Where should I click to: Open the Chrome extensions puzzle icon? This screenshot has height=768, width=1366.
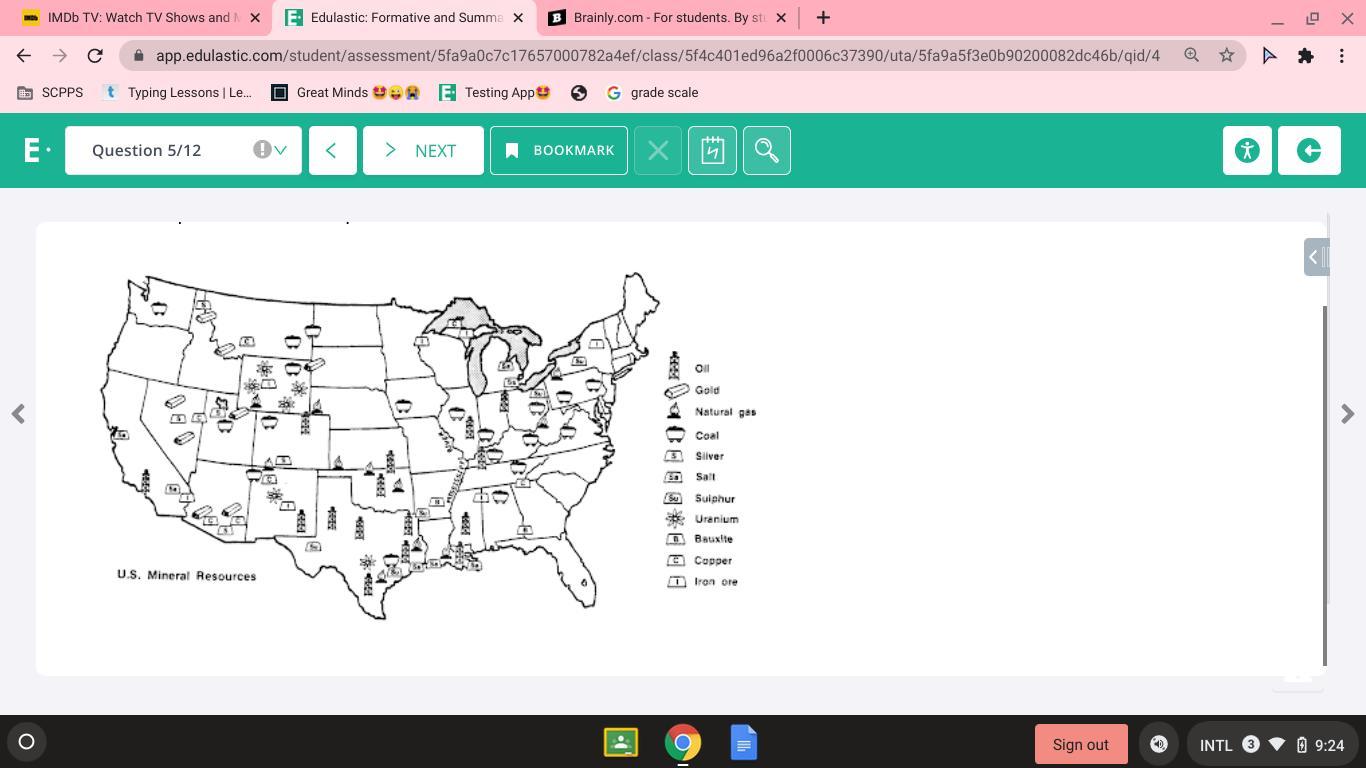[1305, 55]
